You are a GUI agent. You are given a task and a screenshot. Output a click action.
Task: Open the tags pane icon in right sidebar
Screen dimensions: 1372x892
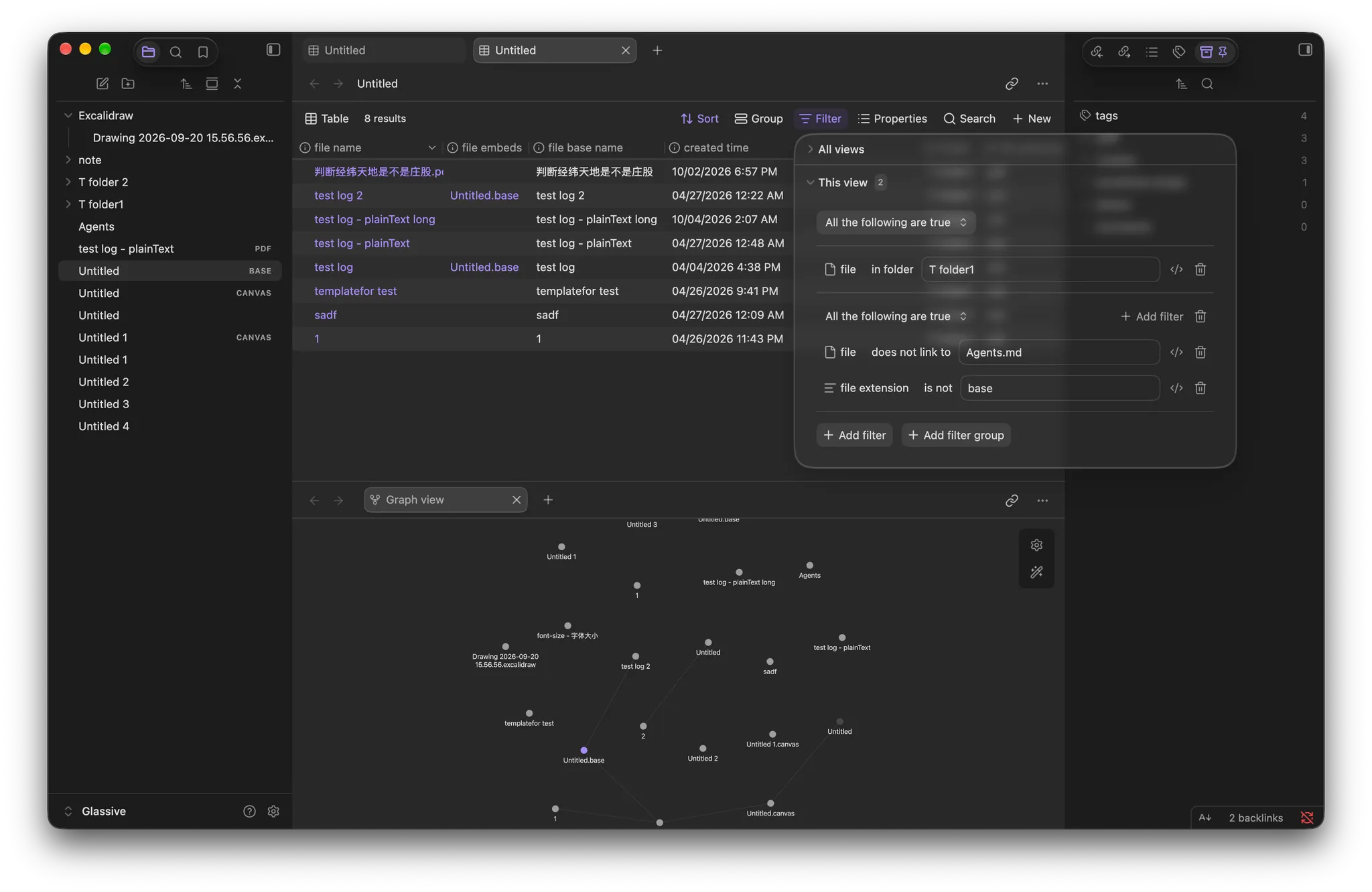click(1179, 52)
